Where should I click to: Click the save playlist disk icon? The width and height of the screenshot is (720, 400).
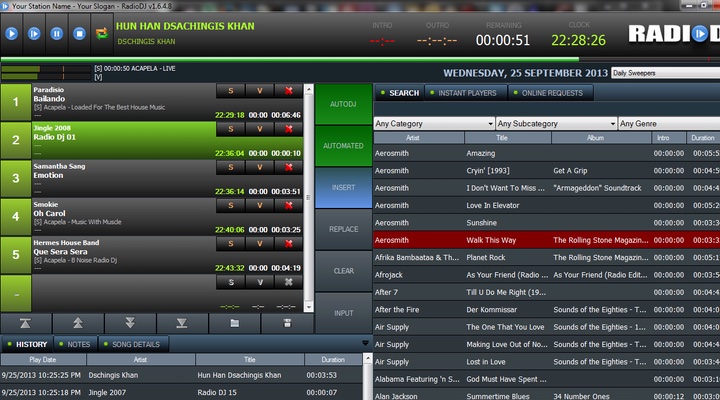pyautogui.click(x=287, y=324)
